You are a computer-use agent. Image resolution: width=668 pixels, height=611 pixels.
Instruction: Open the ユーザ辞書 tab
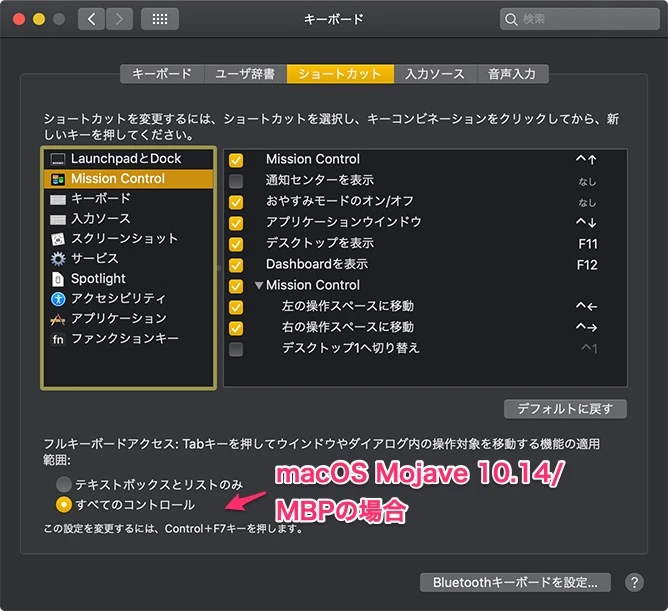coord(244,74)
